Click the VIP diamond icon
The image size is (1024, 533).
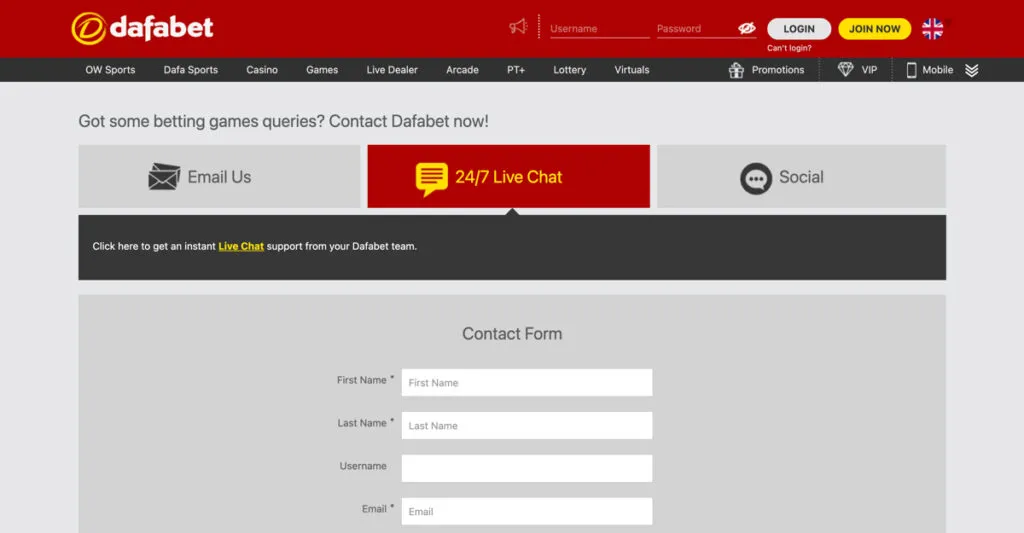[x=845, y=69]
